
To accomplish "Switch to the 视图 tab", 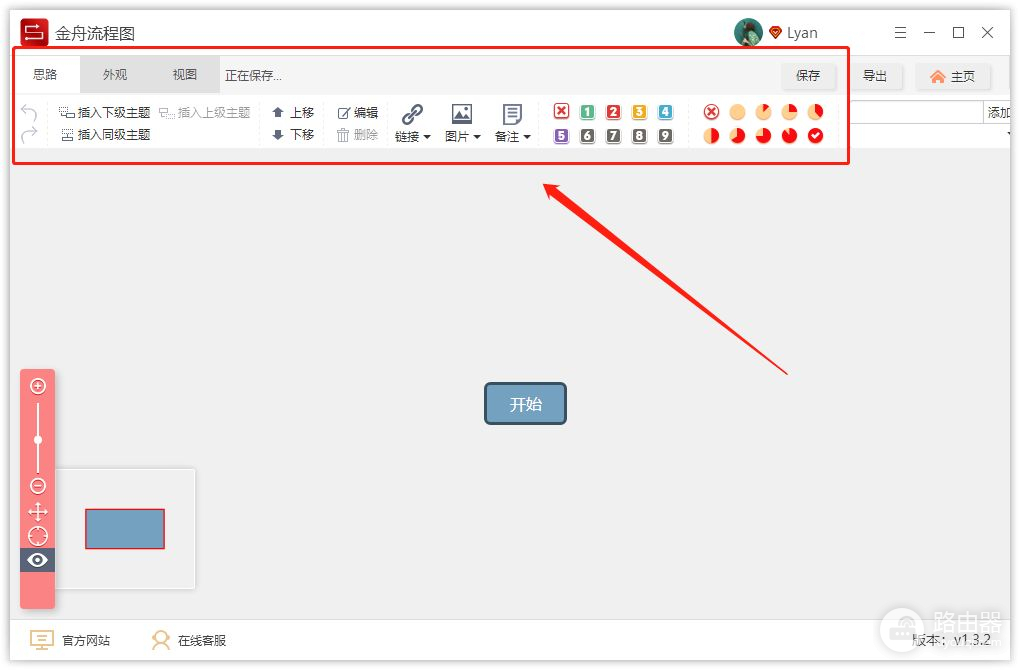I will coord(185,75).
